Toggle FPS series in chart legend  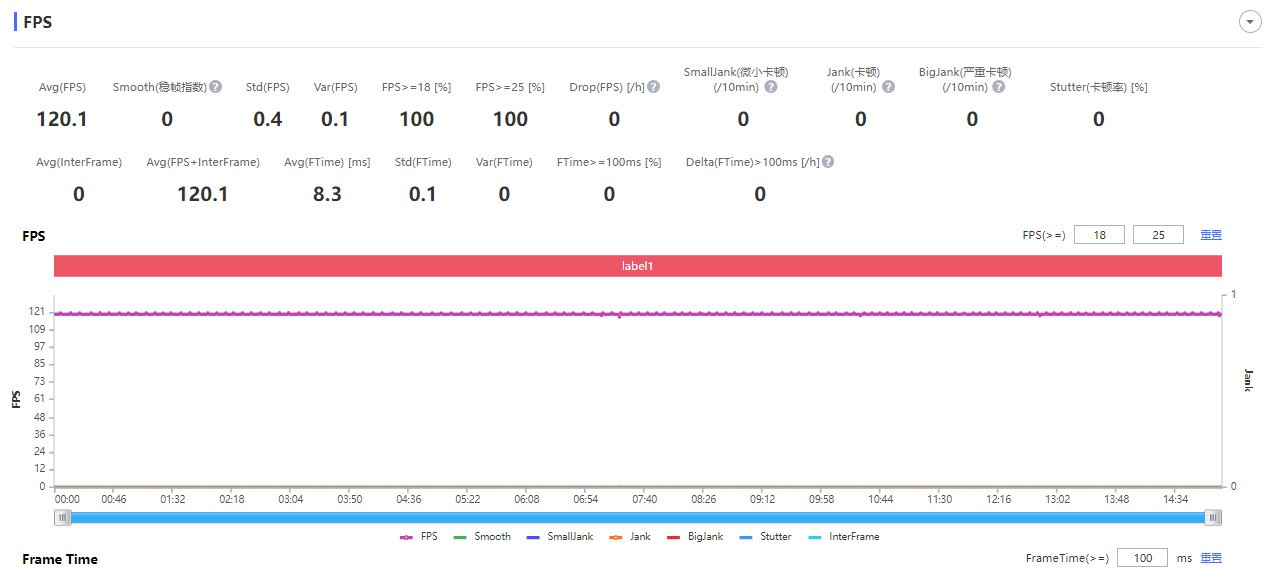coord(419,537)
